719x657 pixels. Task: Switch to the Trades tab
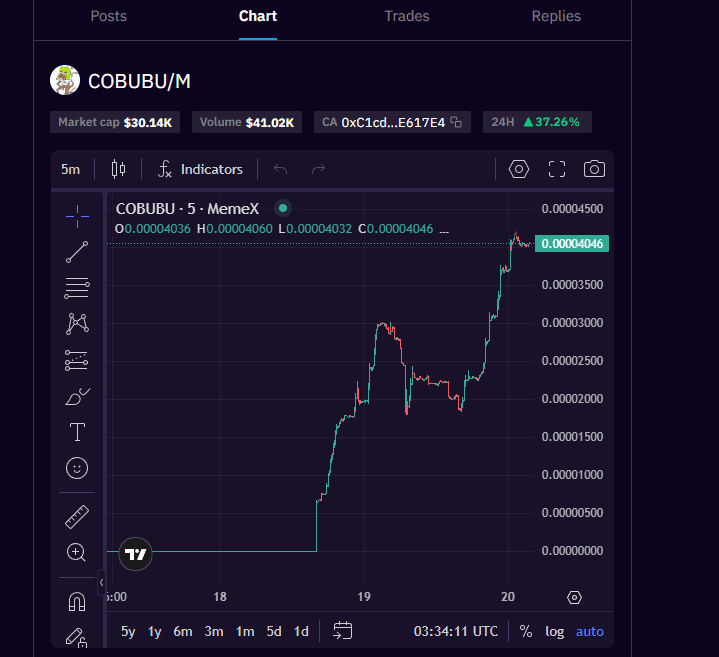click(x=407, y=16)
